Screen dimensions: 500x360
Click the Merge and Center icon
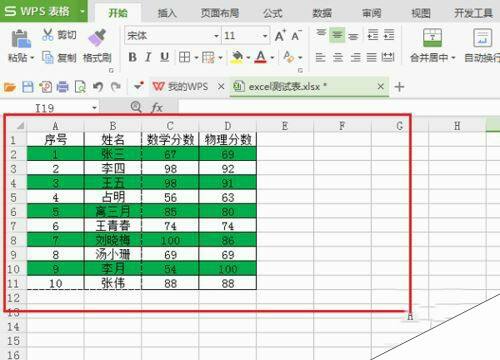432,37
